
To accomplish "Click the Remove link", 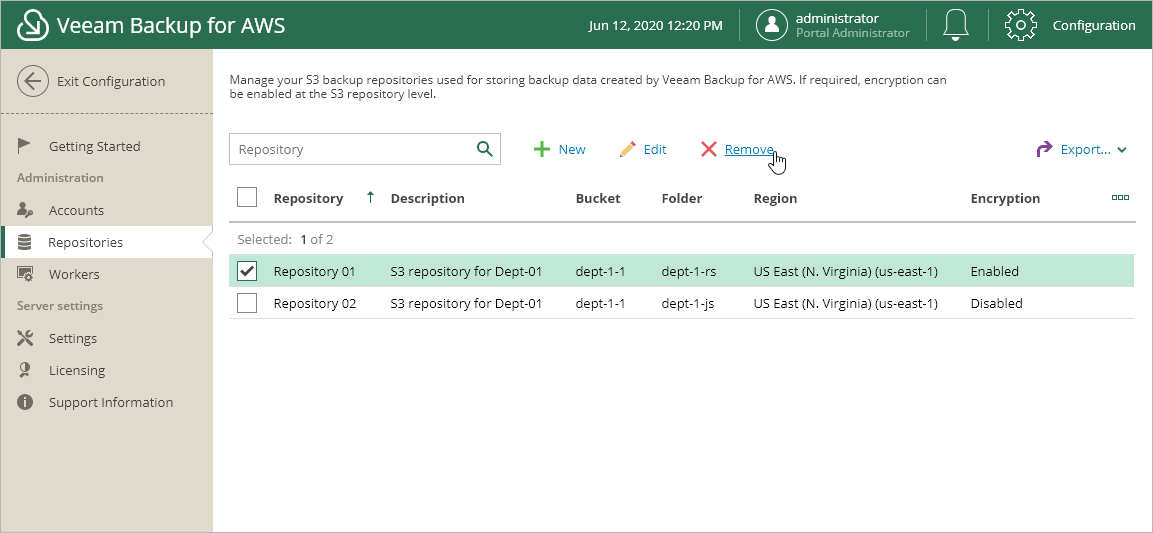I will (749, 149).
